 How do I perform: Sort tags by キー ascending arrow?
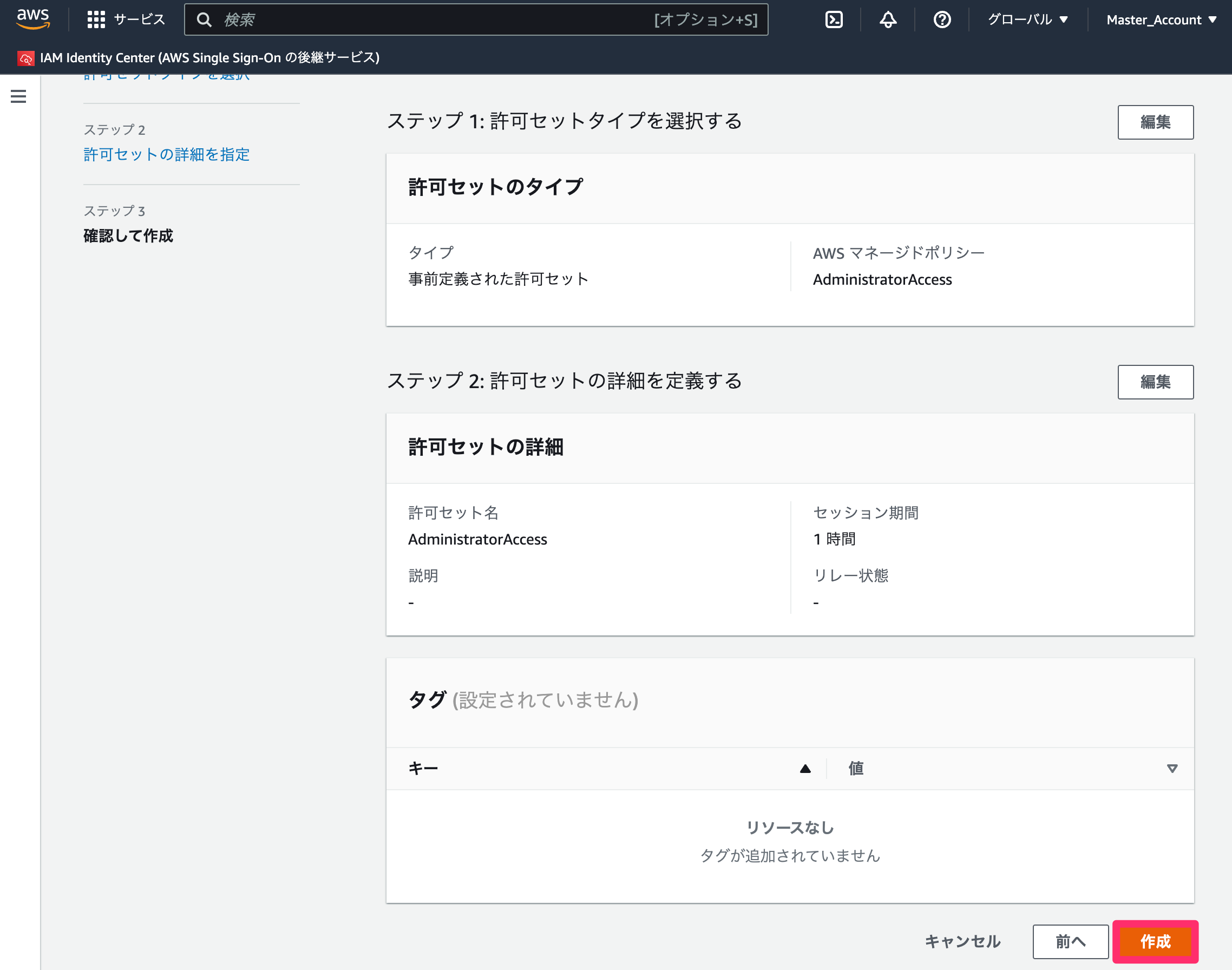tap(805, 769)
